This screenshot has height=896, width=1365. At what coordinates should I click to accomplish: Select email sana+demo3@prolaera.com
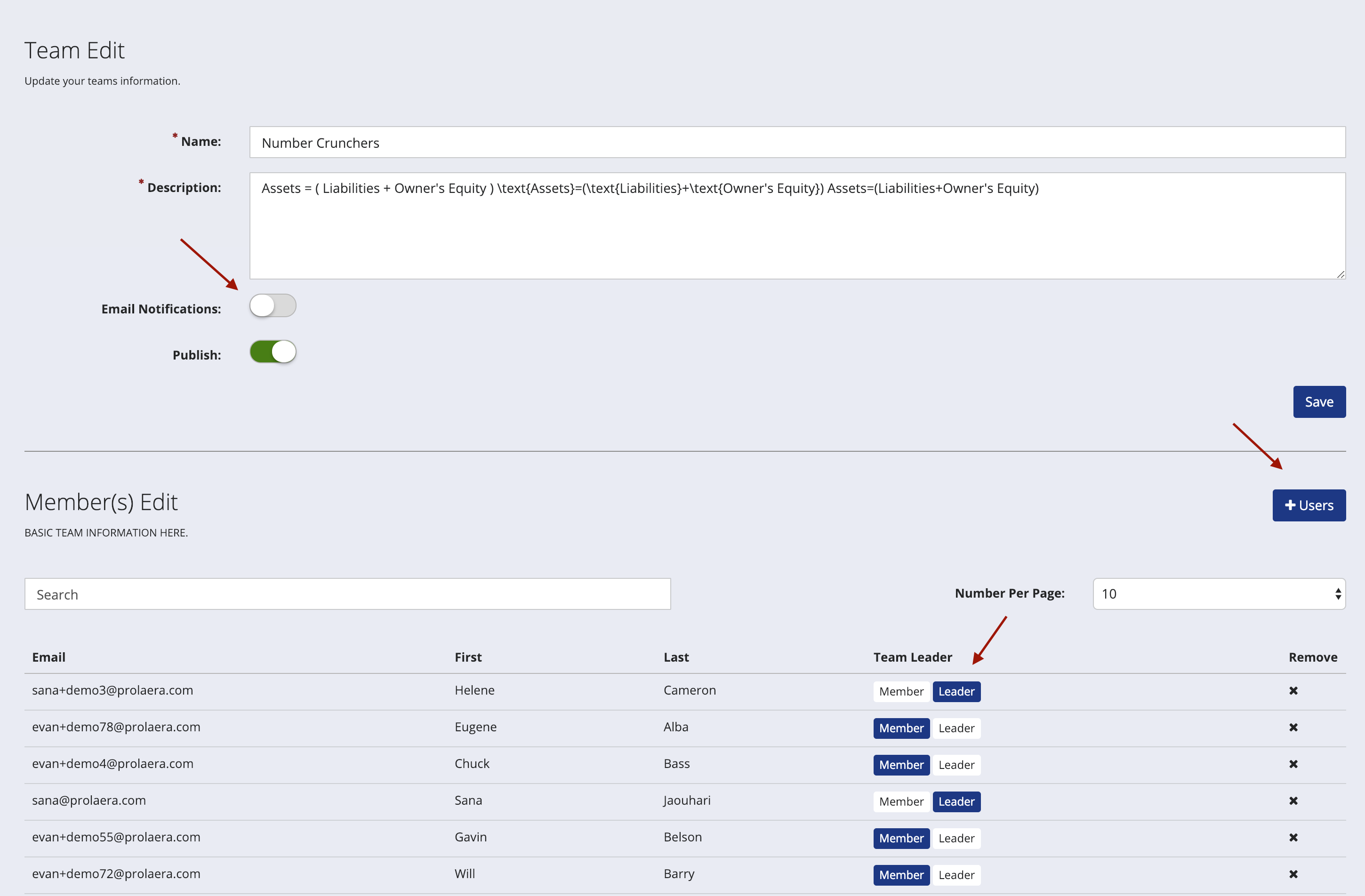112,690
